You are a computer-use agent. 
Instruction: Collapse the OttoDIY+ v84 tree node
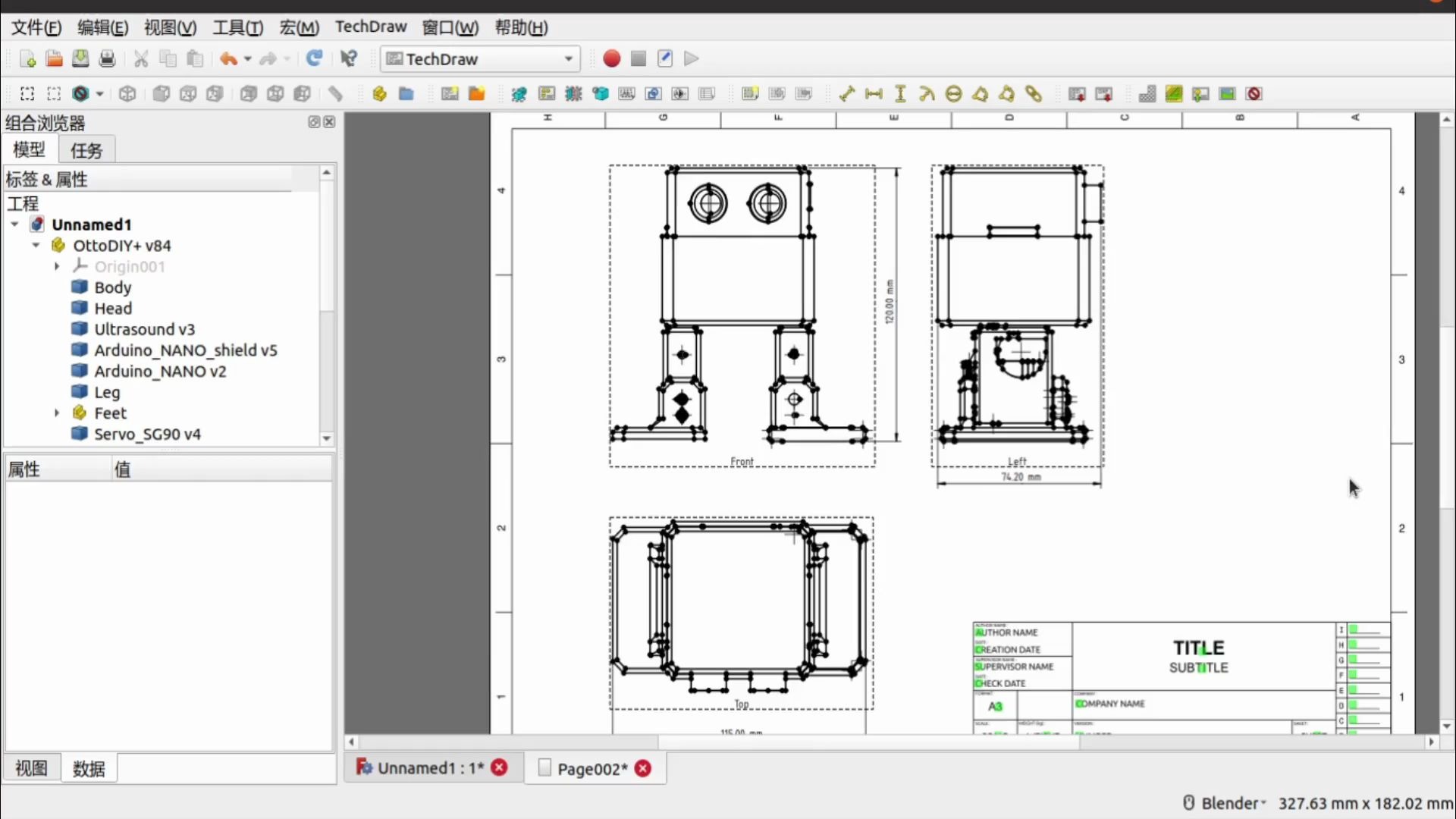36,246
